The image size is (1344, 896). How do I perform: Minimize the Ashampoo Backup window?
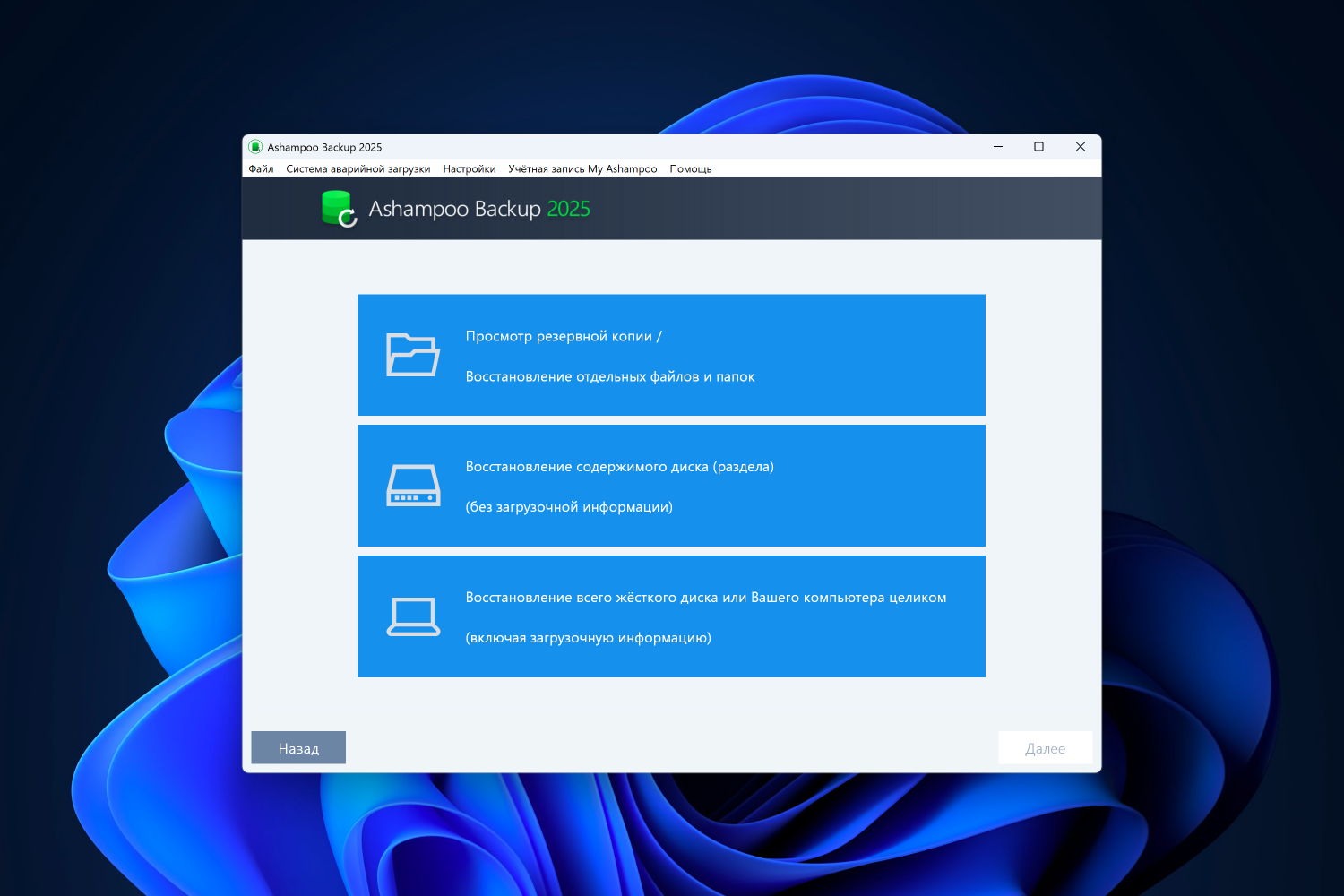[998, 147]
